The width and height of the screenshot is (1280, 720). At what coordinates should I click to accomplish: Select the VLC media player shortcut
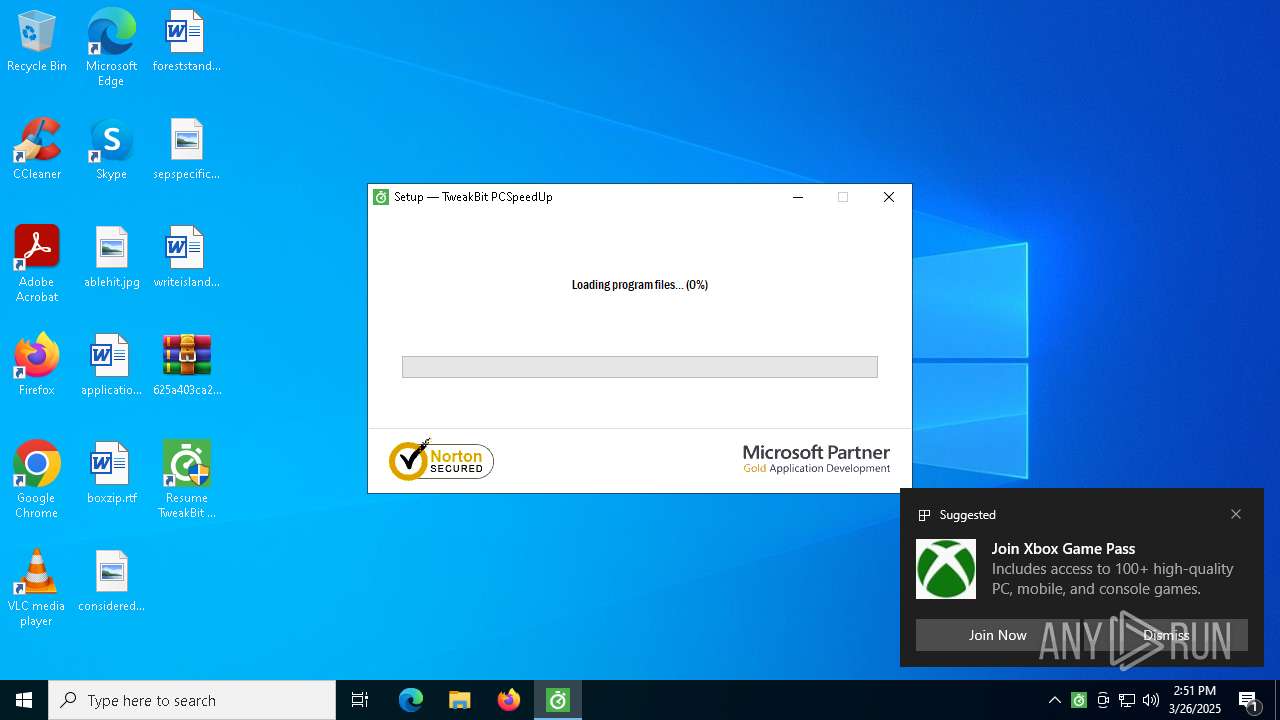[37, 588]
